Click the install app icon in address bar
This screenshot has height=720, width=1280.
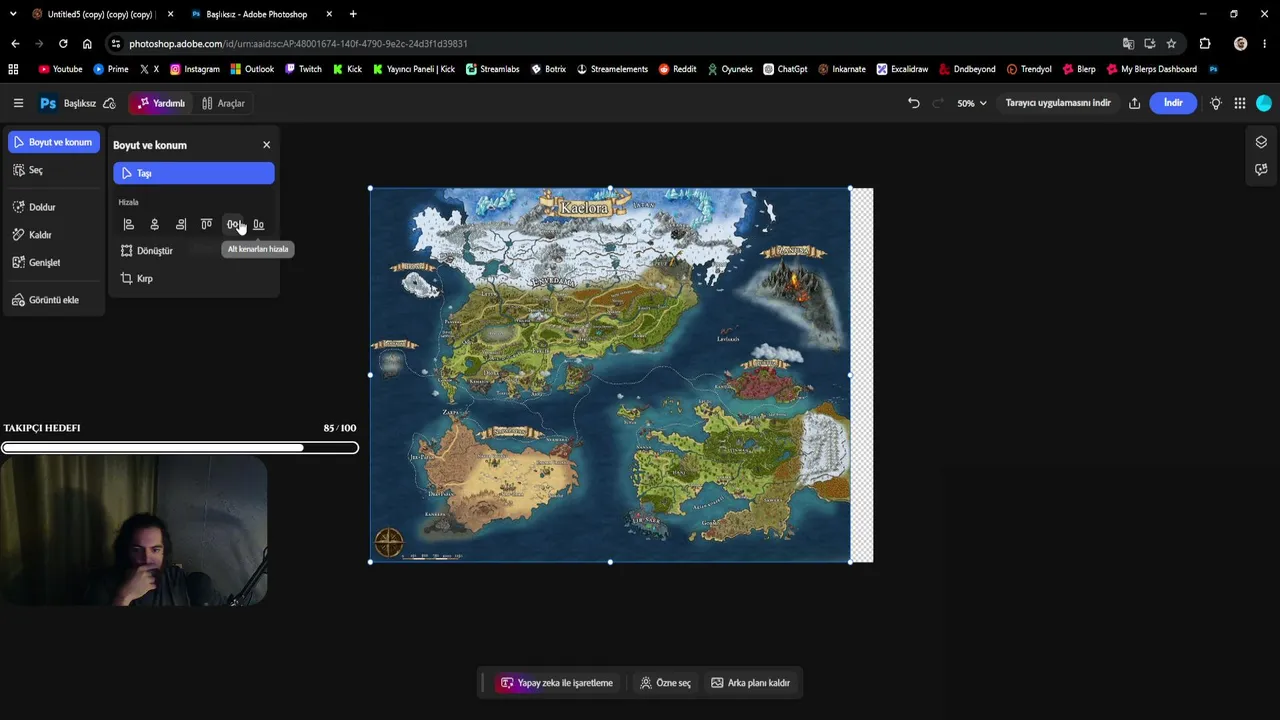(x=1150, y=44)
